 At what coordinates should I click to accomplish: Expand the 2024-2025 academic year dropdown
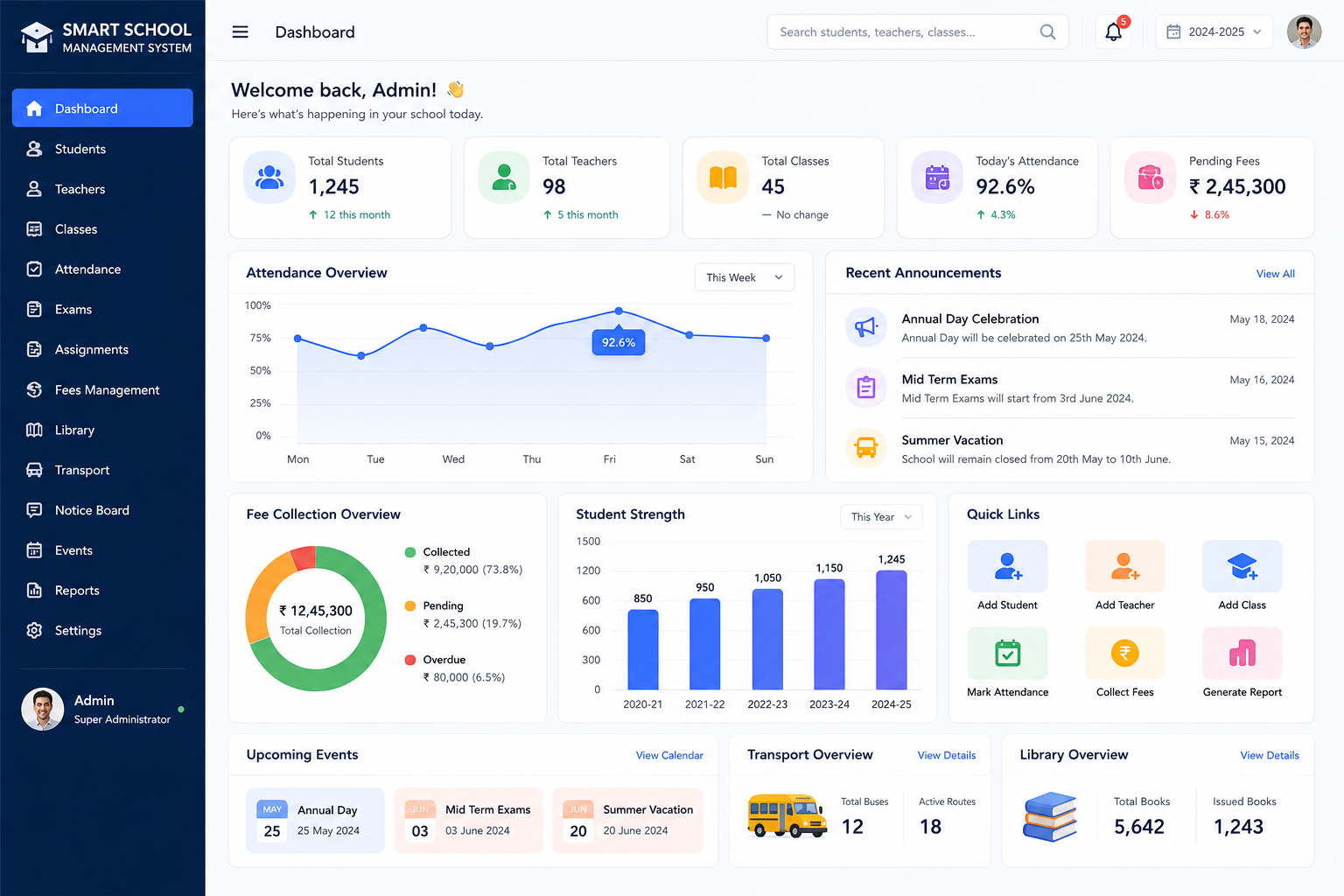click(1214, 32)
